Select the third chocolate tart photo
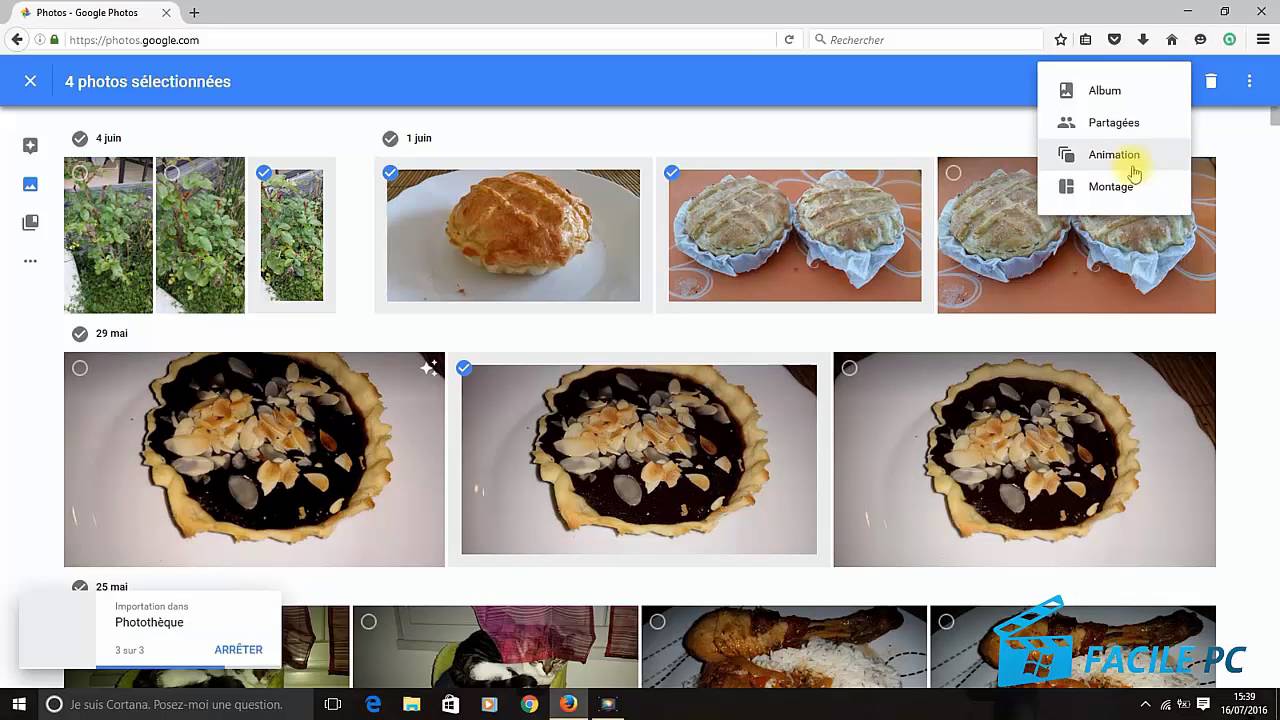Image resolution: width=1280 pixels, height=720 pixels. pos(849,368)
